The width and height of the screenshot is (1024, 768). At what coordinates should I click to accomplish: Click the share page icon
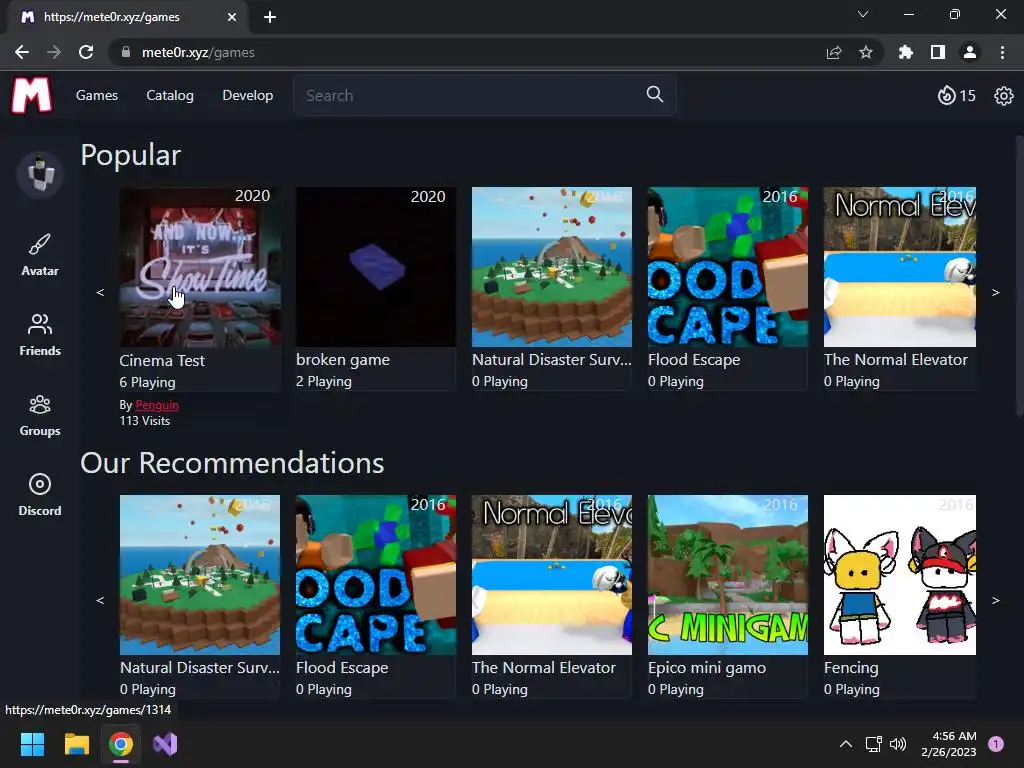pyautogui.click(x=834, y=52)
